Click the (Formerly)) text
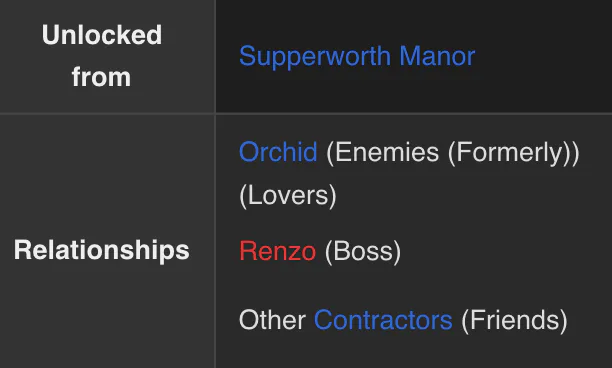 pos(514,153)
